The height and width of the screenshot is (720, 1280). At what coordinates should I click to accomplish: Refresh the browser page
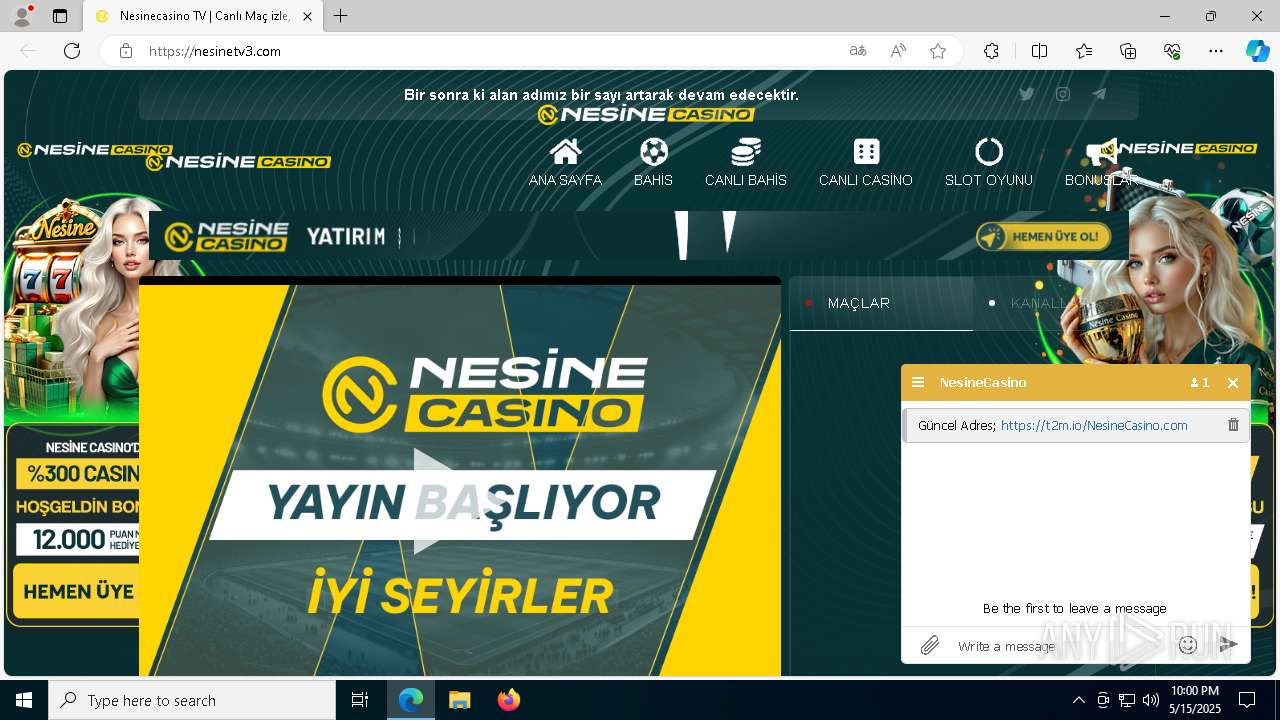72,51
